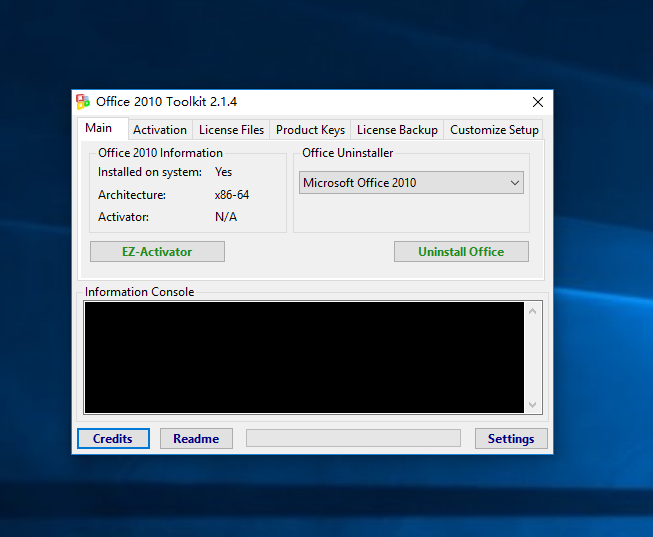
Task: Click the 'Office Uninstaller' group label
Action: (348, 153)
